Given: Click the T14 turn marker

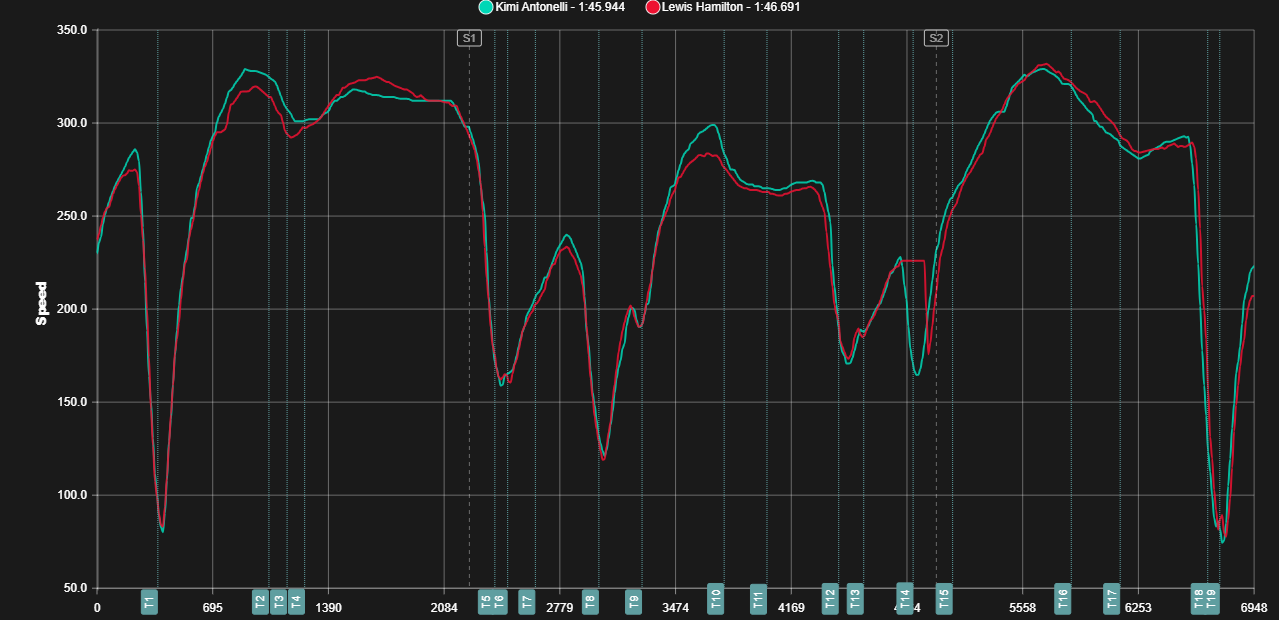Looking at the screenshot, I should pyautogui.click(x=905, y=598).
